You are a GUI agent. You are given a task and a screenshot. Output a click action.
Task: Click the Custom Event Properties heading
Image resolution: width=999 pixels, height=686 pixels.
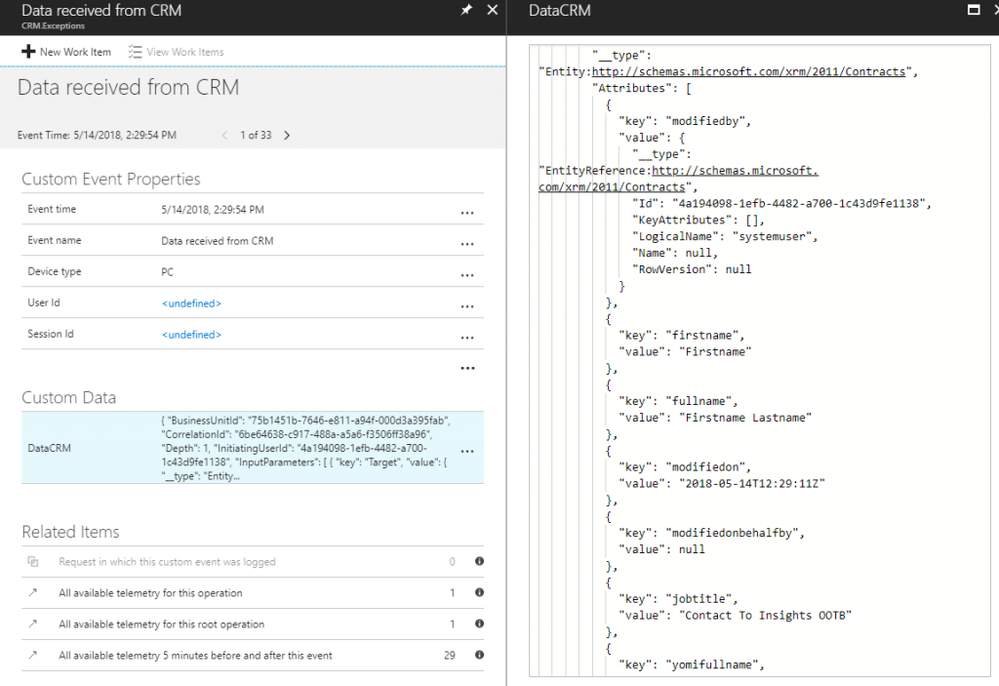pyautogui.click(x=111, y=179)
